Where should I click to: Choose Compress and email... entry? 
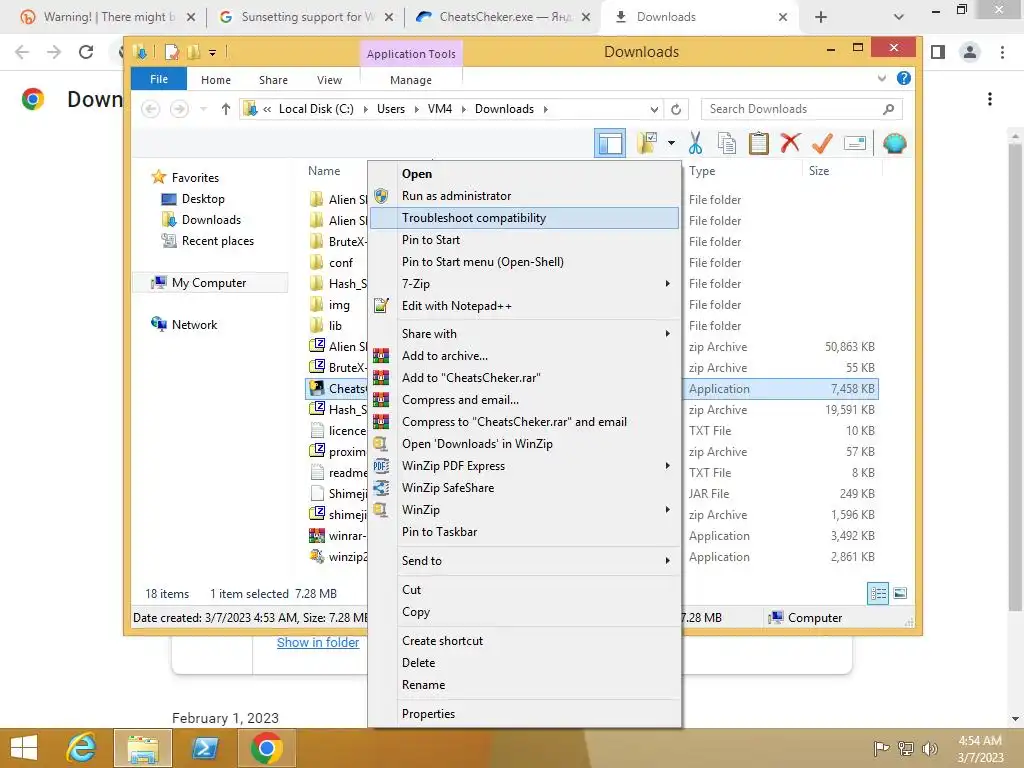(x=524, y=400)
